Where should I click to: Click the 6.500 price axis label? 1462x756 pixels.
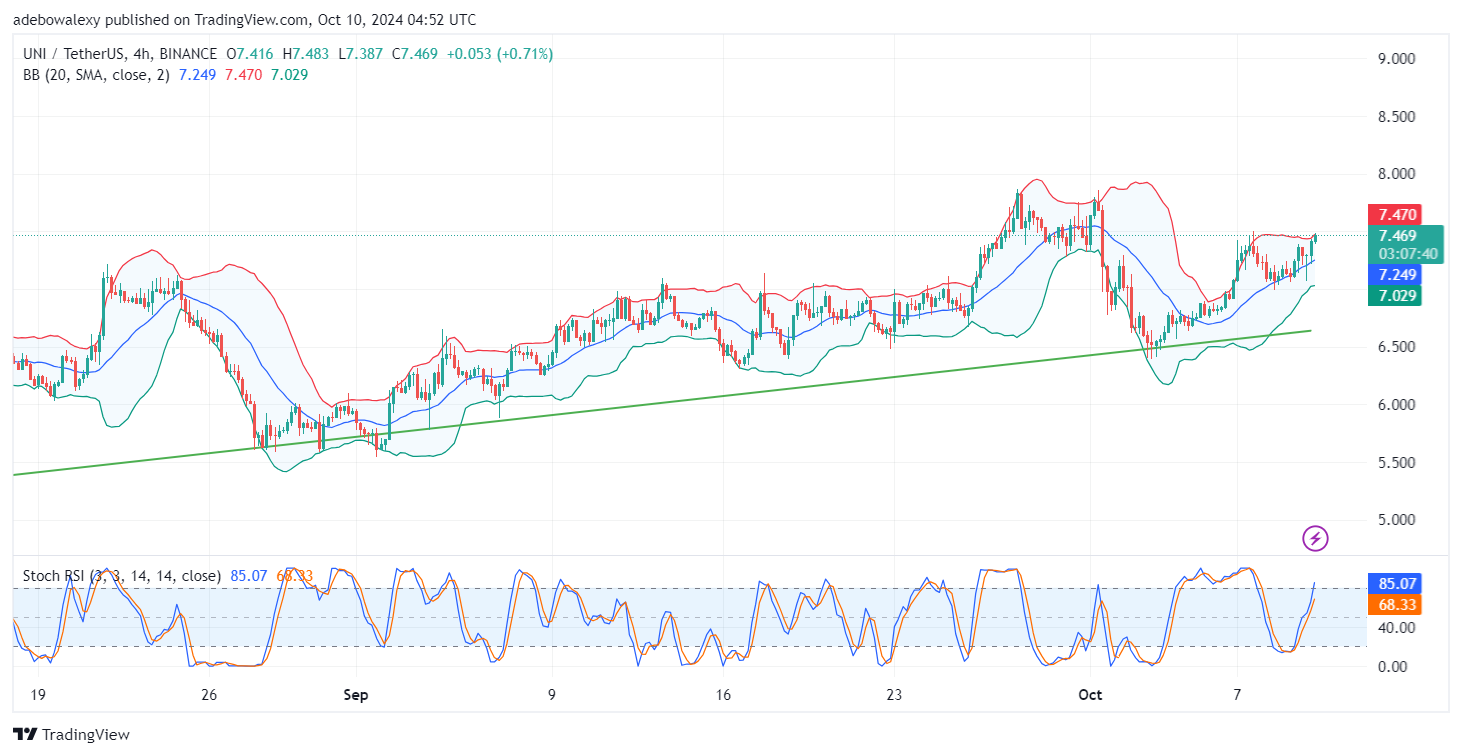click(1395, 347)
